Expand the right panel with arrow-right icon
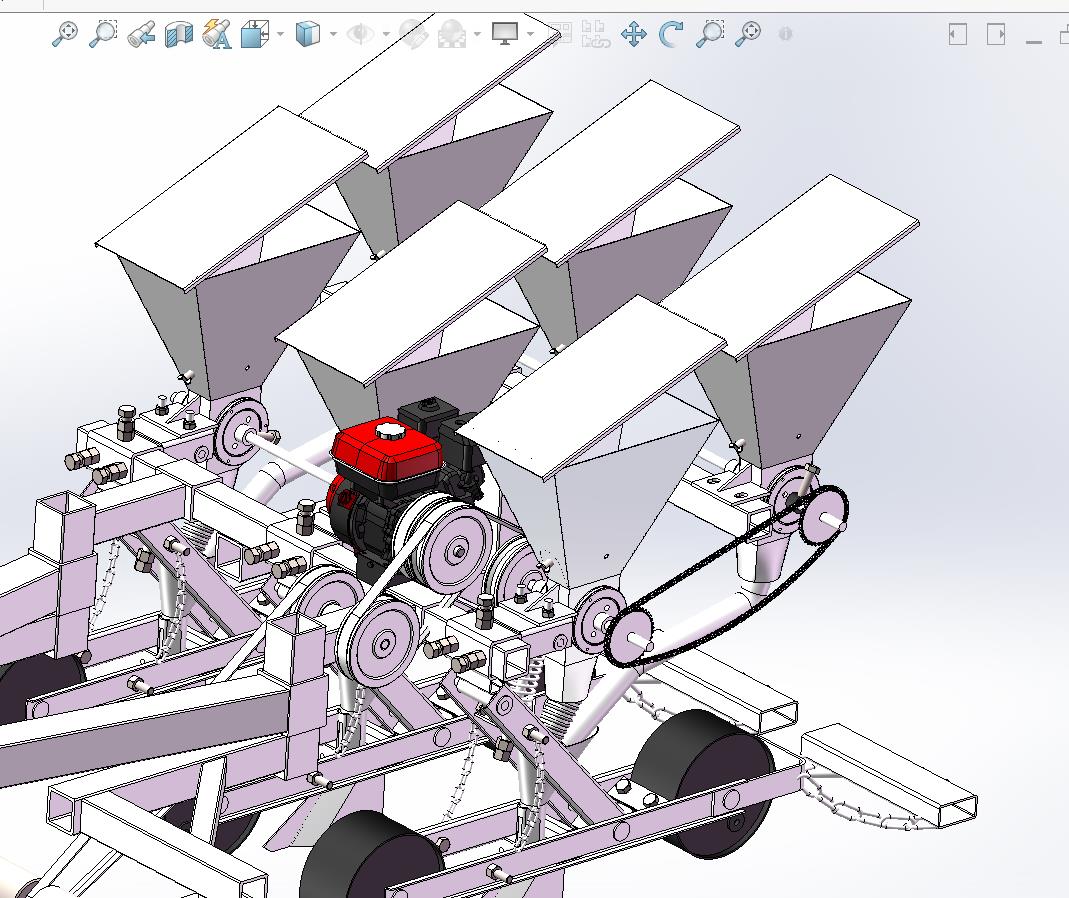Screen dimensions: 1069x898 coord(996,33)
